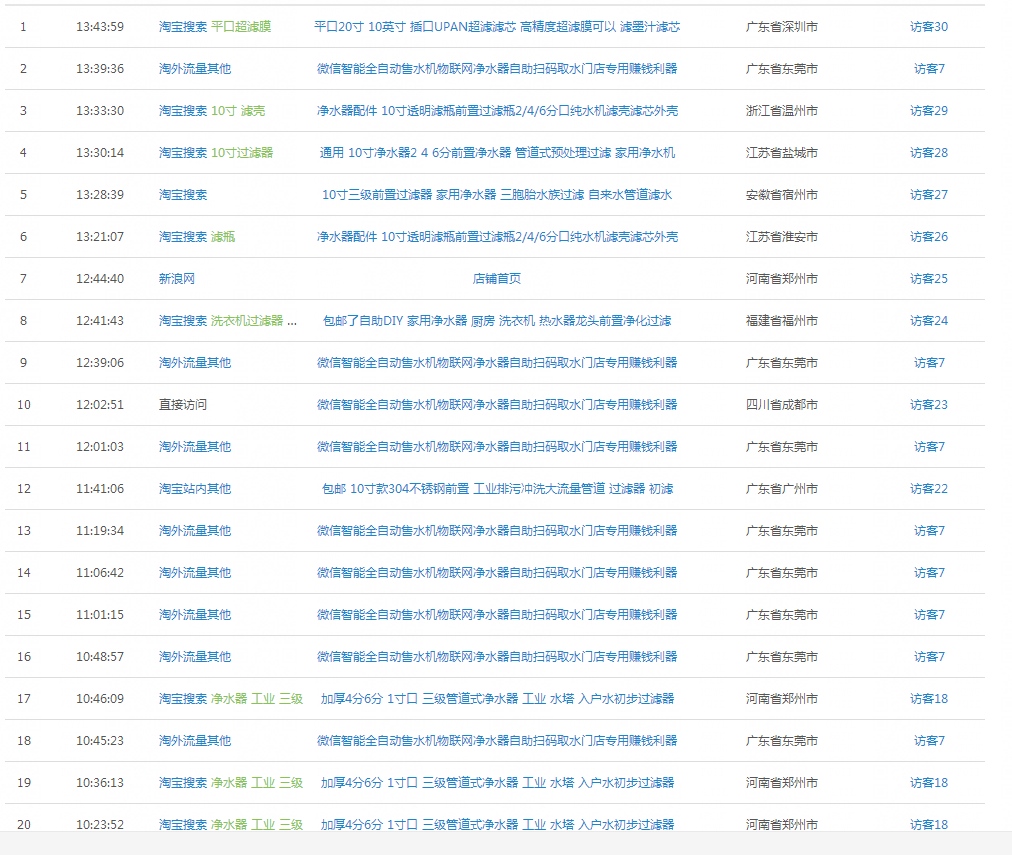Click source 新浪网
This screenshot has width=1012, height=855.
177,278
